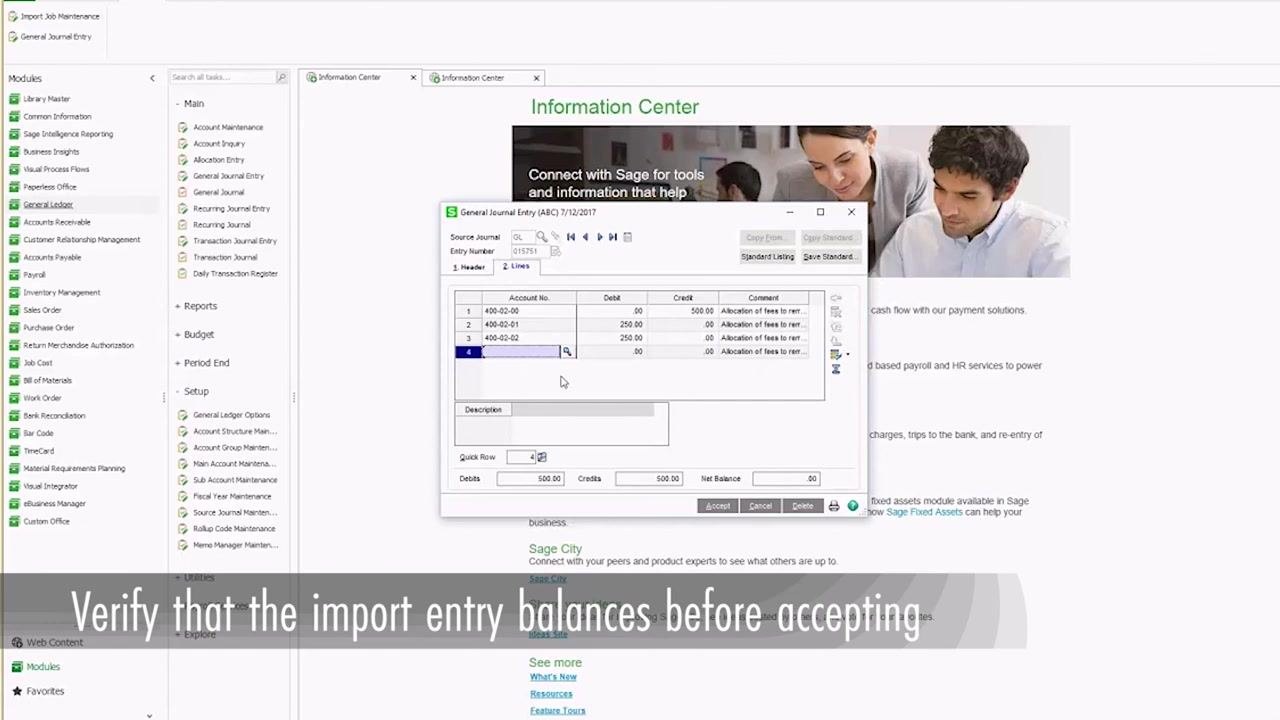The width and height of the screenshot is (1280, 720).
Task: Close the second Information Center tab
Action: pyautogui.click(x=536, y=78)
